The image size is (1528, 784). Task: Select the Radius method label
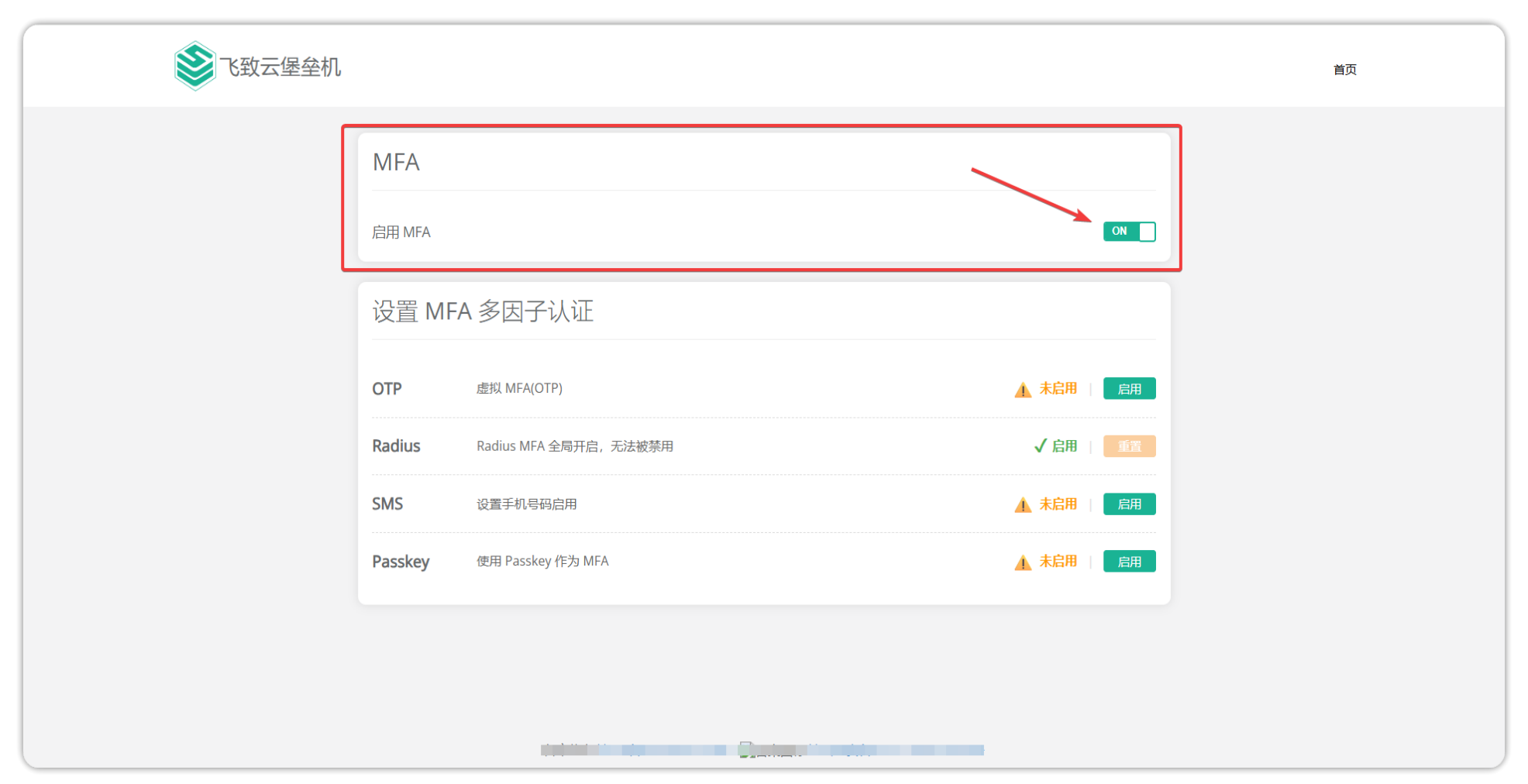coord(396,446)
